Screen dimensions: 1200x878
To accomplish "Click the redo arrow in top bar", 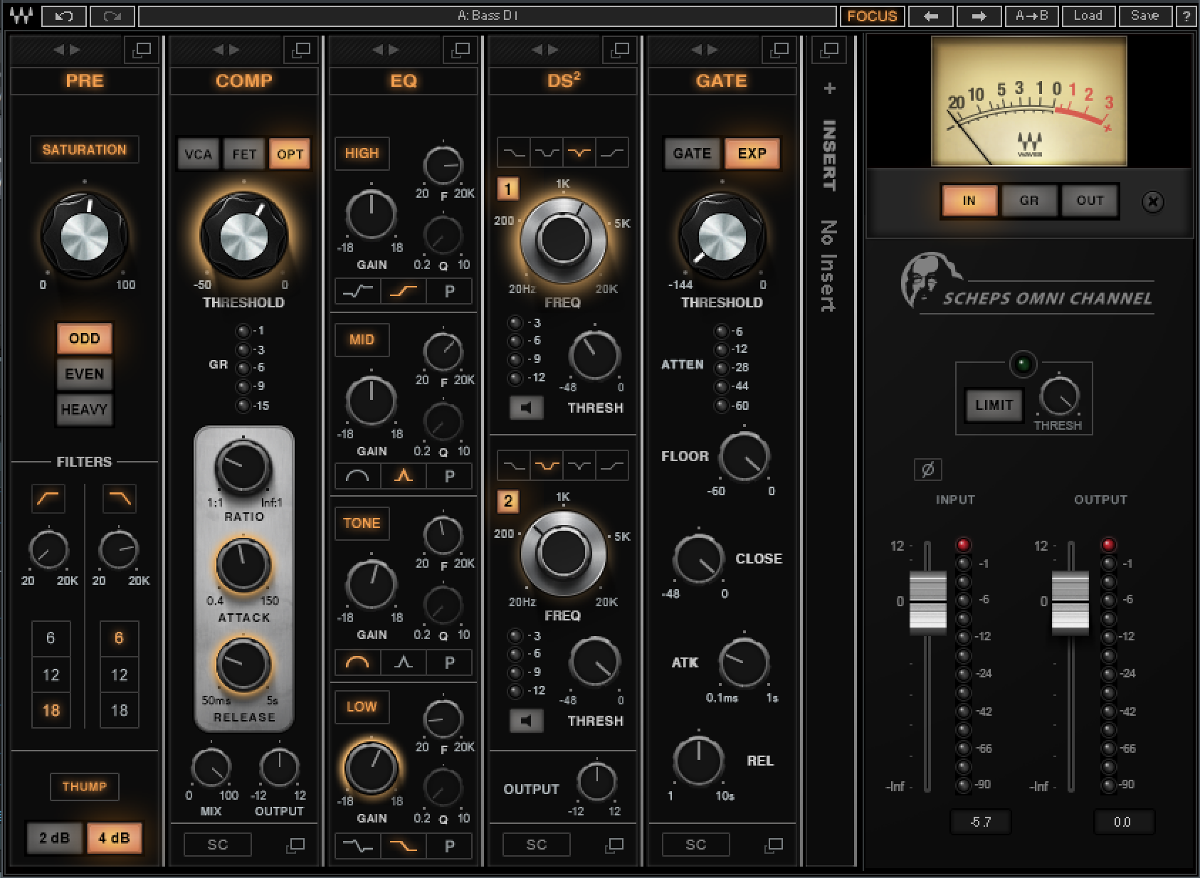I will pyautogui.click(x=112, y=16).
